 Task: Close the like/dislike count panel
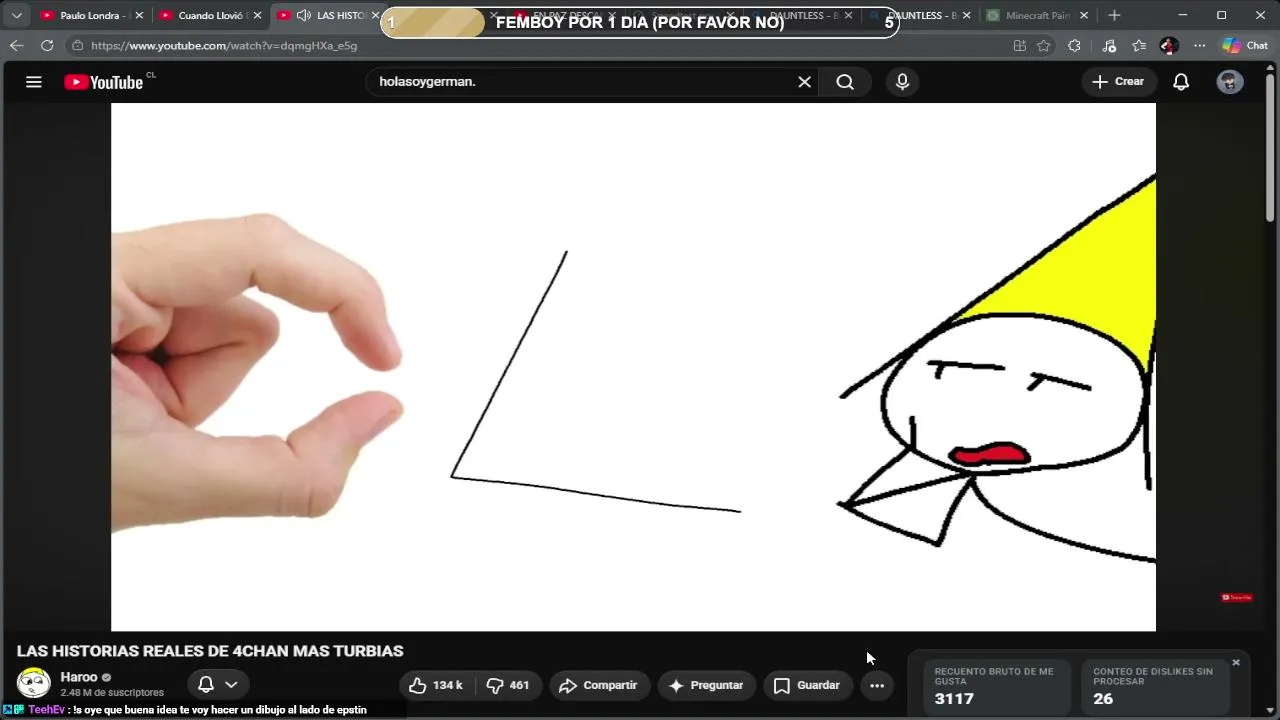click(1236, 662)
